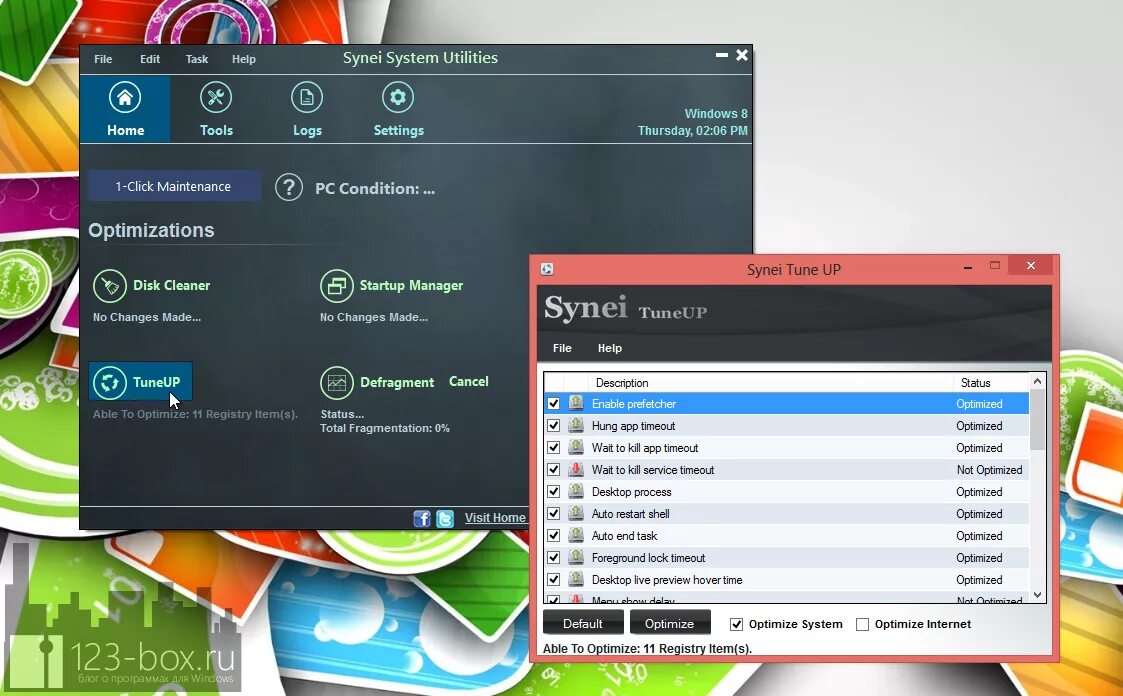This screenshot has height=696, width=1123.
Task: Uncheck Wait to kill app timeout
Action: pos(554,448)
